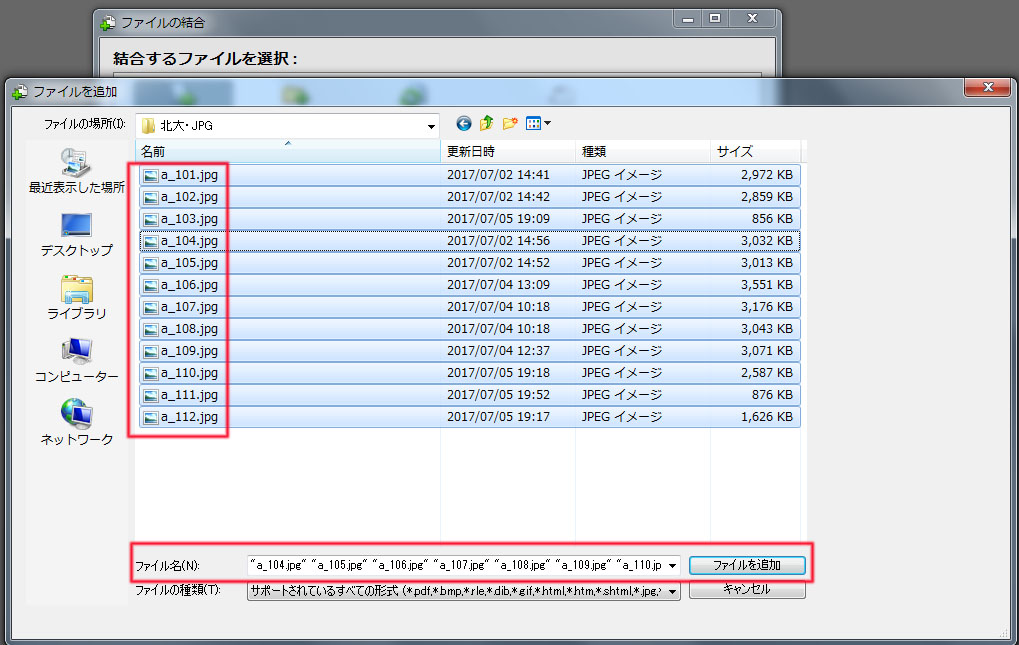The height and width of the screenshot is (645, 1019).
Task: Select file a_112.jpg in the list
Action: (189, 417)
